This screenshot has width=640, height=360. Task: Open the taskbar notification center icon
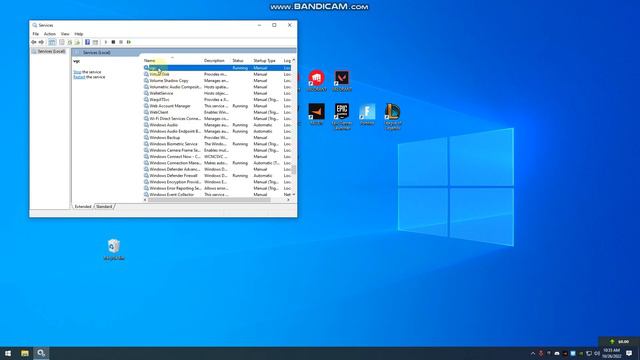click(x=629, y=353)
